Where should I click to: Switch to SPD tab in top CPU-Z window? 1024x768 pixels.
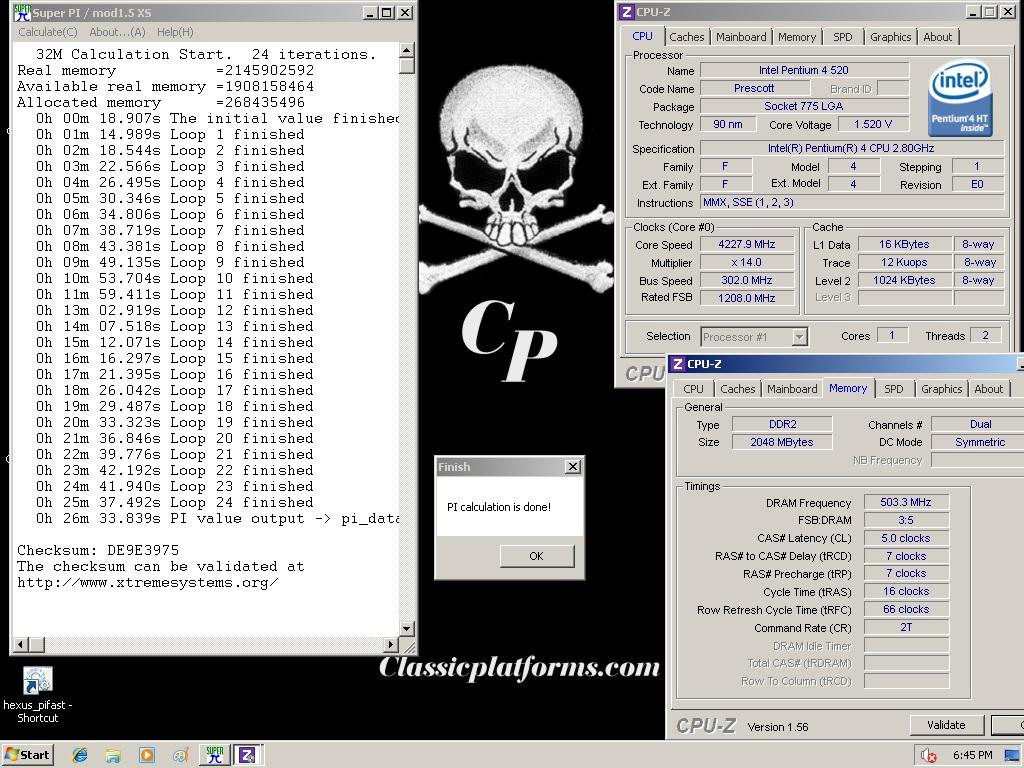tap(842, 37)
